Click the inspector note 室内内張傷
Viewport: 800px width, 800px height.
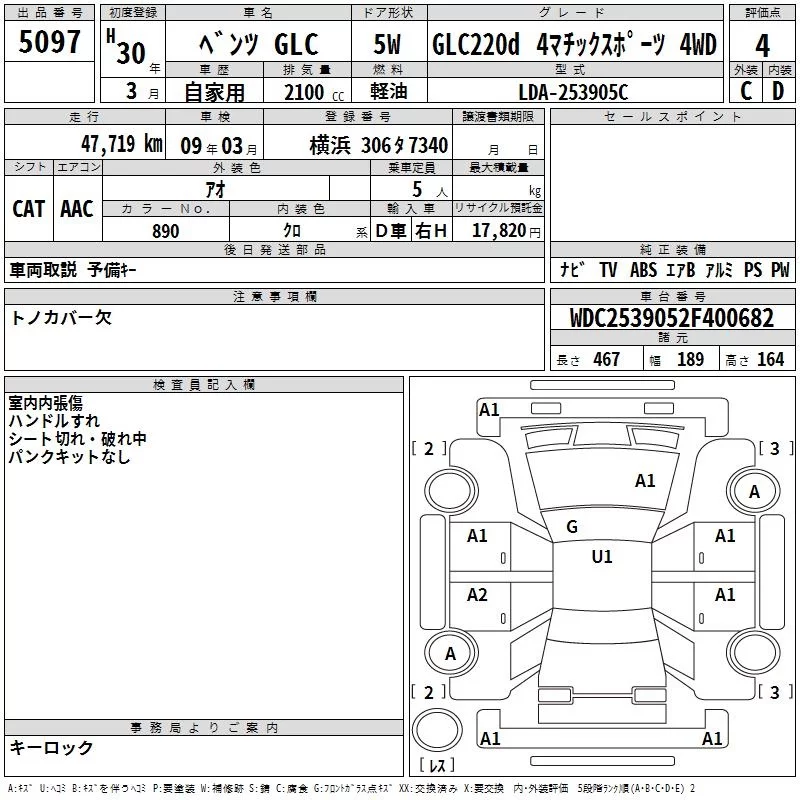45,403
